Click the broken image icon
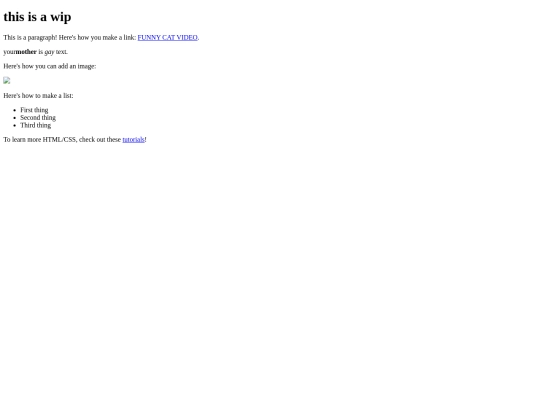 (7, 81)
